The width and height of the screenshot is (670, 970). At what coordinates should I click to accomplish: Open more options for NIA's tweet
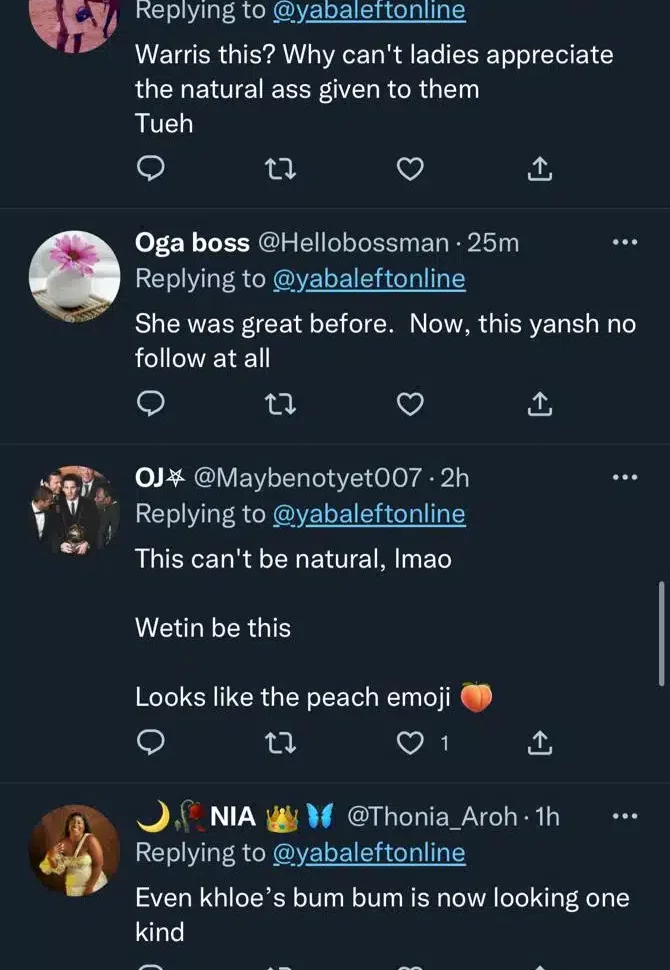click(x=624, y=816)
